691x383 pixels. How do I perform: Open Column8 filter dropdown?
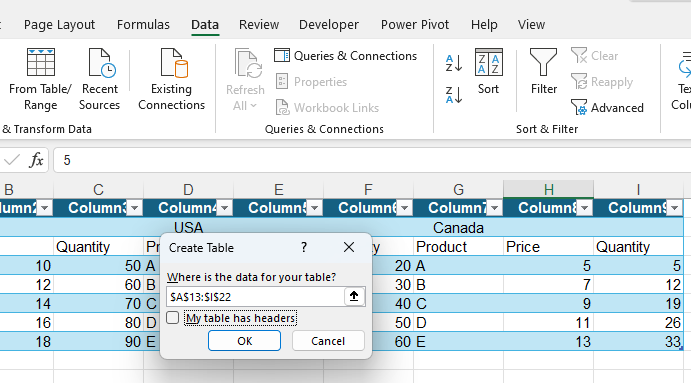[584, 208]
